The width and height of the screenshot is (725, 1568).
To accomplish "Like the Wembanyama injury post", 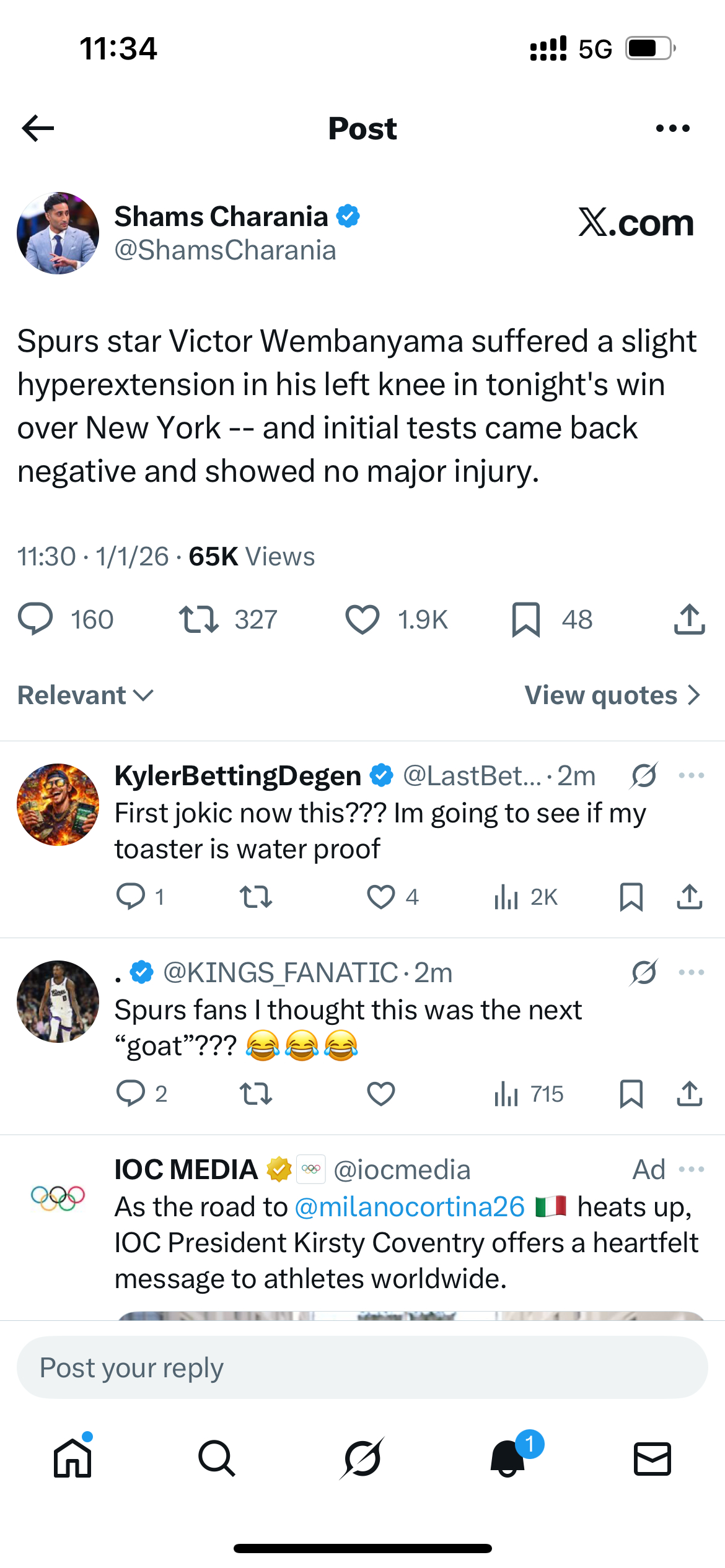I will [362, 619].
